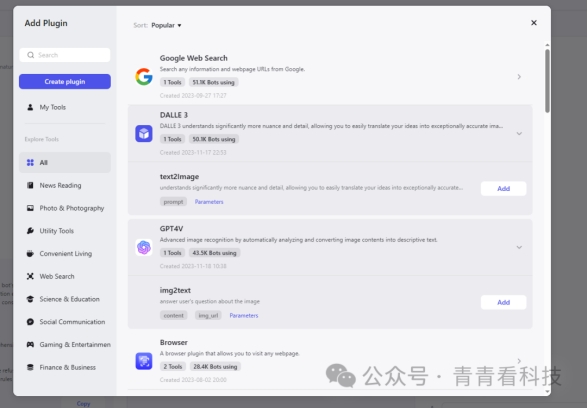
Task: Expand the Browser plugin chevron
Action: (519, 361)
